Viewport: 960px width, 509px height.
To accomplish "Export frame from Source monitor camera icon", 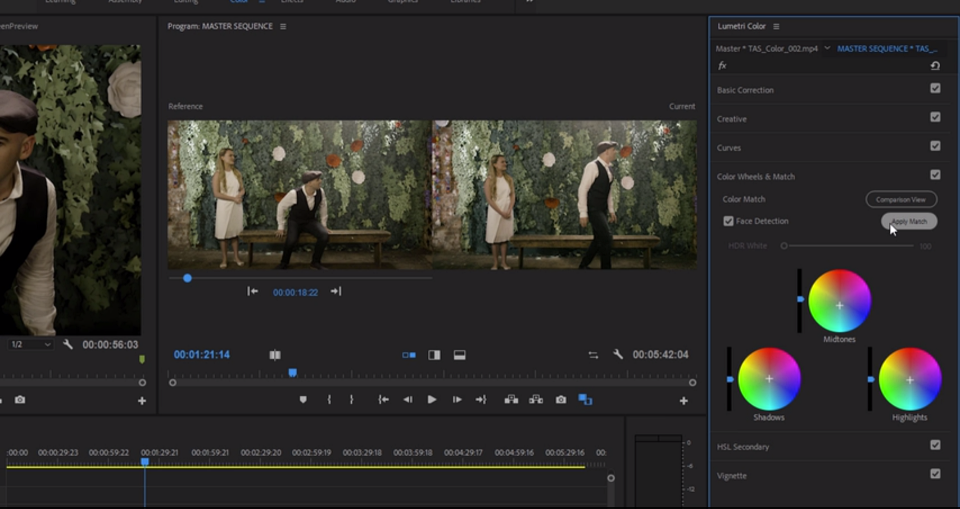I will click(20, 399).
